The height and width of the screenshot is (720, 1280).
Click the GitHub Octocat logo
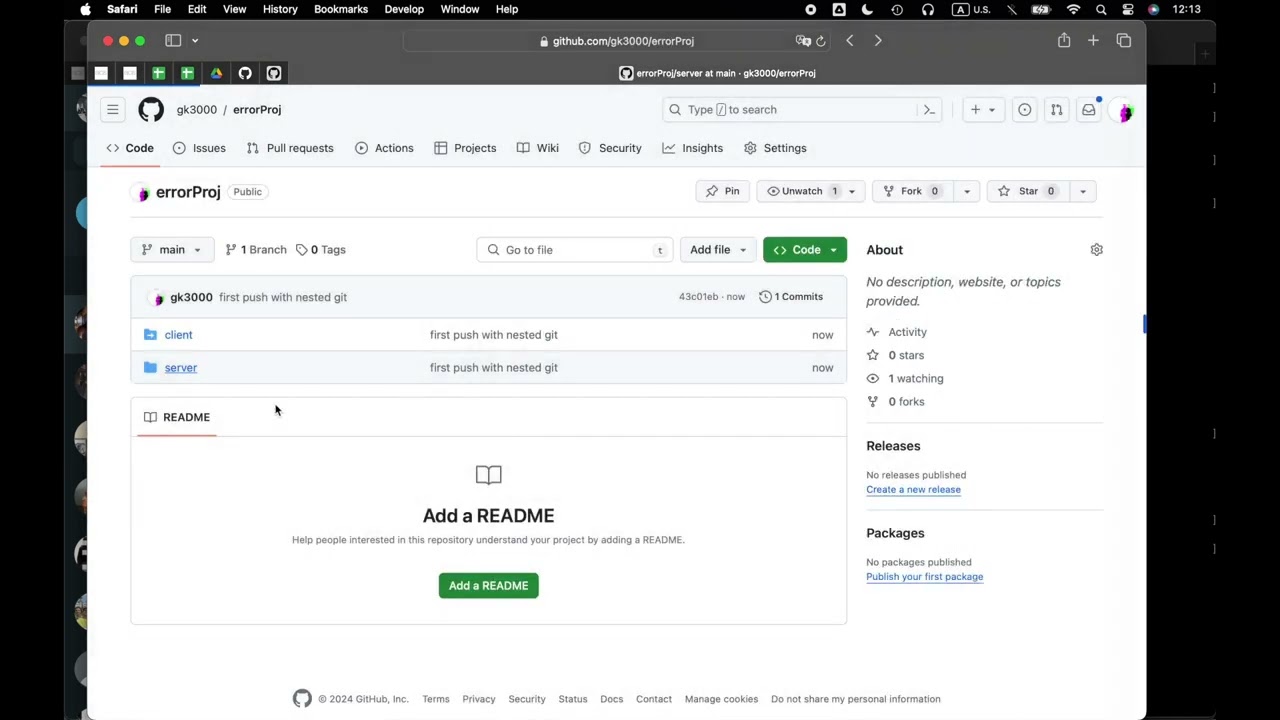151,110
